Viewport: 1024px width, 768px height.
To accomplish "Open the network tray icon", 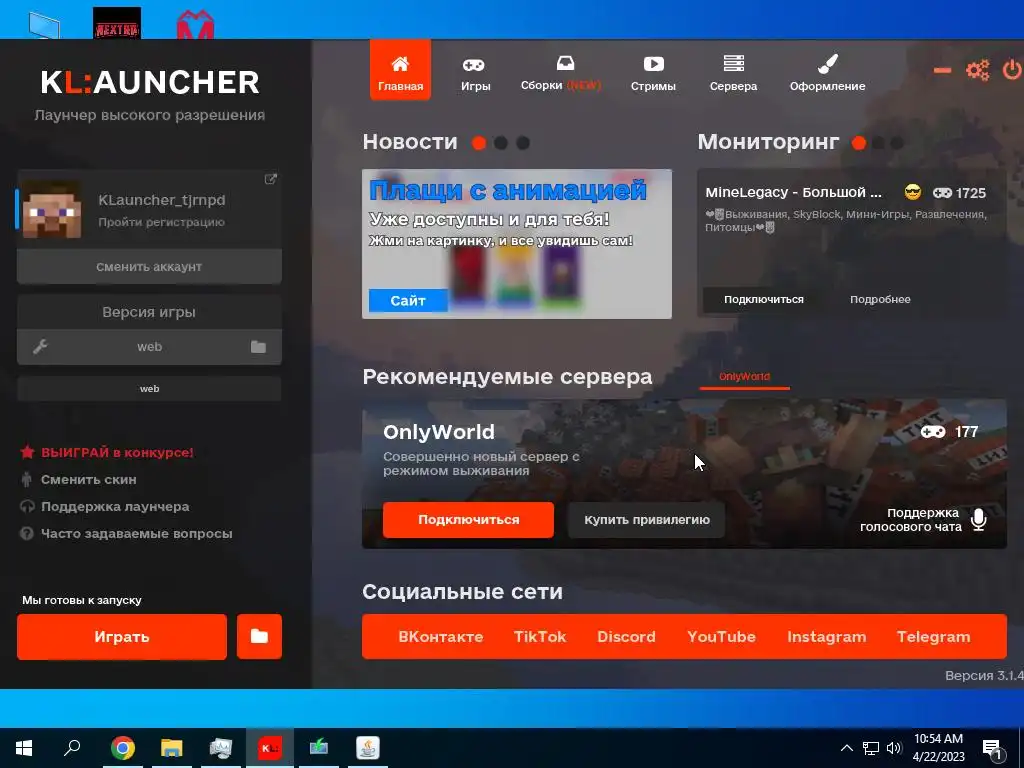I will click(871, 748).
